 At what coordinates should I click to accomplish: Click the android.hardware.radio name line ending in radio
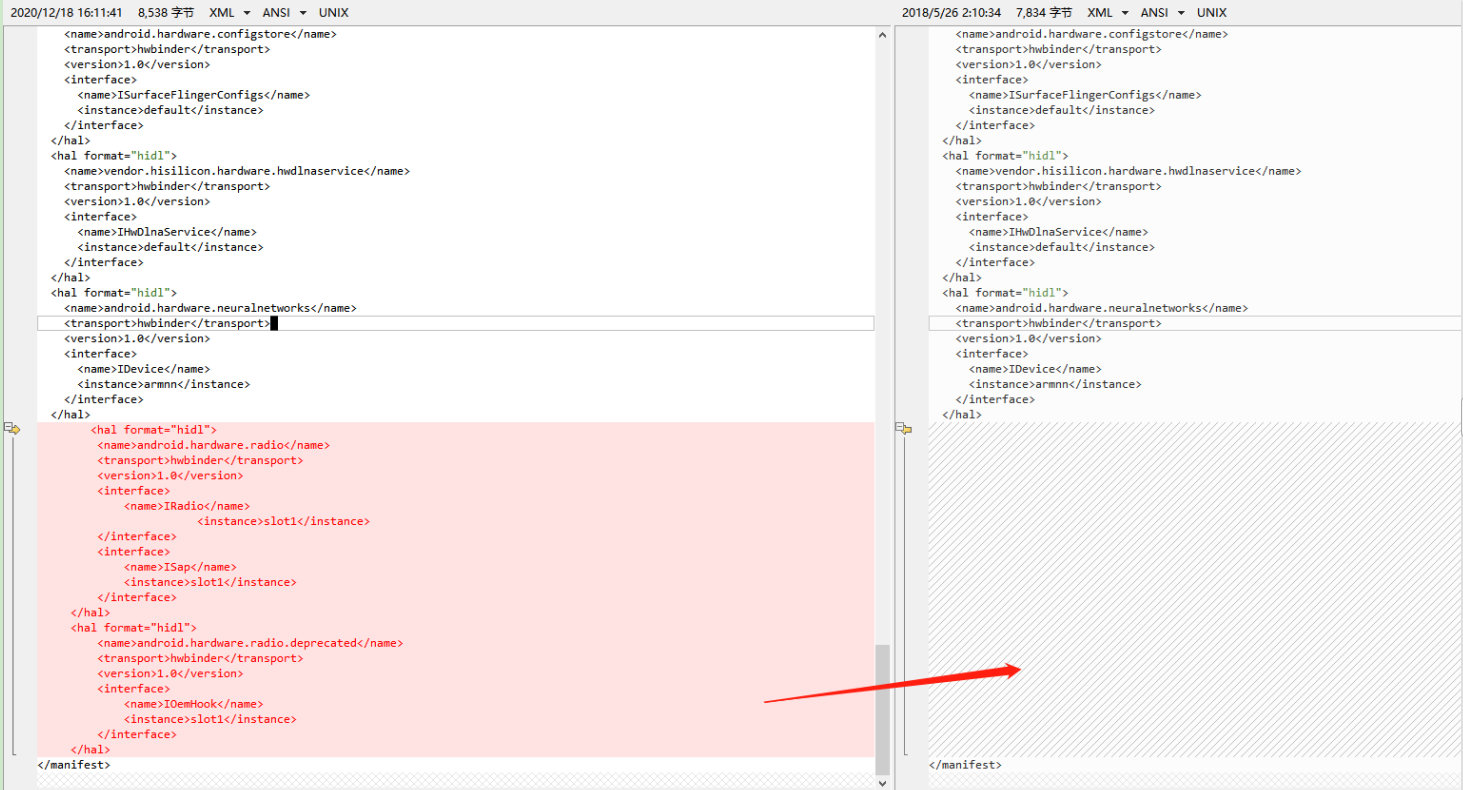[214, 445]
